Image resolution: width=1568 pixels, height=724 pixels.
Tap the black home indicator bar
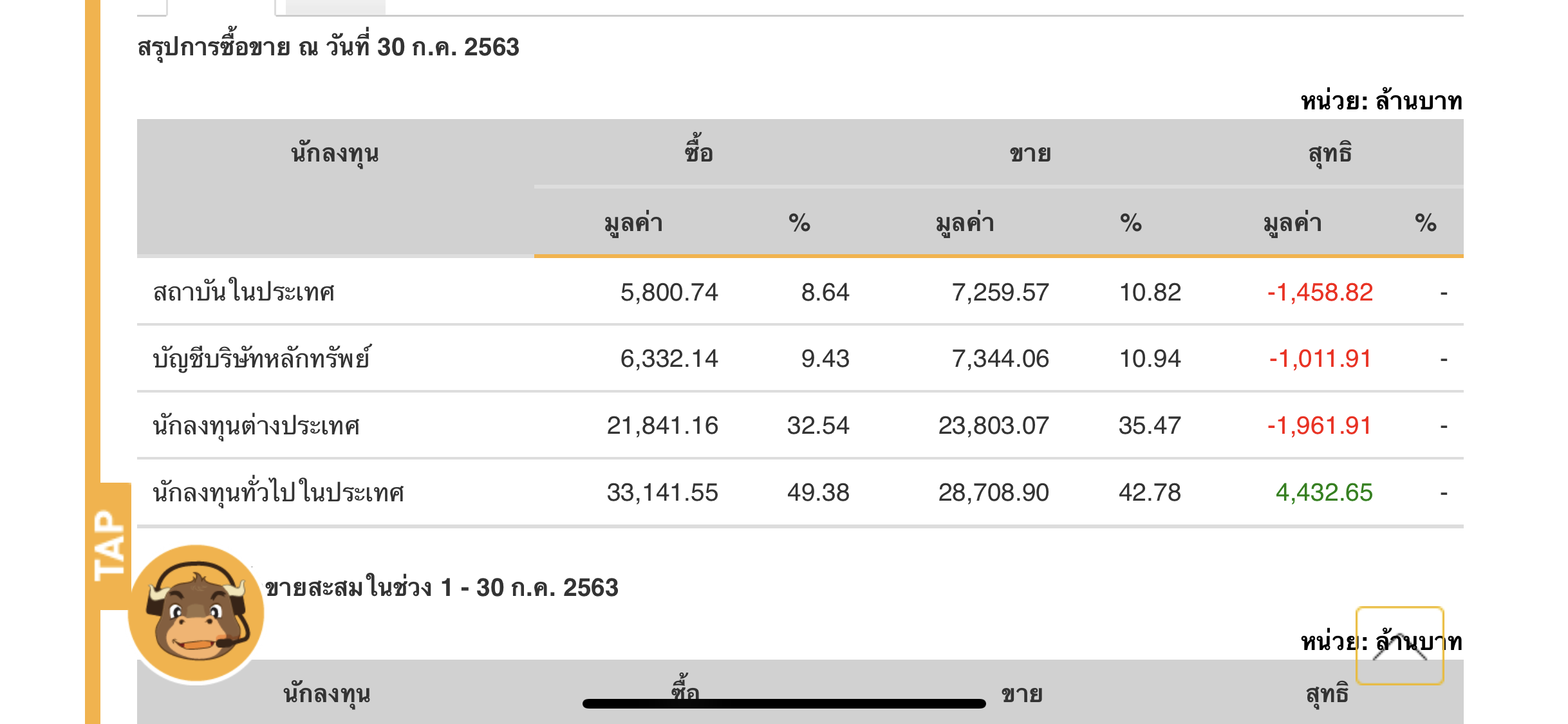[783, 703]
